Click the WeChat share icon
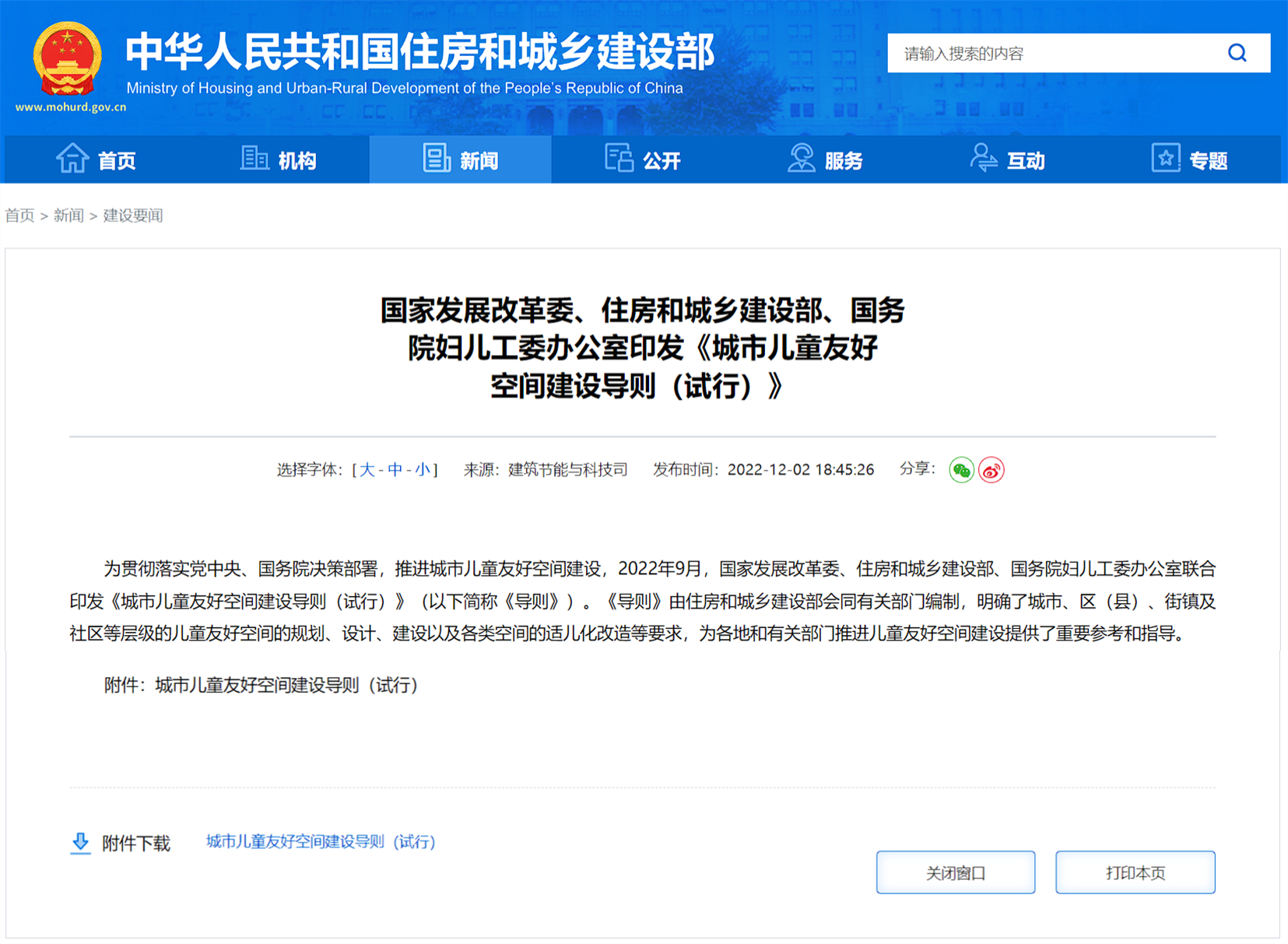1288x944 pixels. pos(962,469)
